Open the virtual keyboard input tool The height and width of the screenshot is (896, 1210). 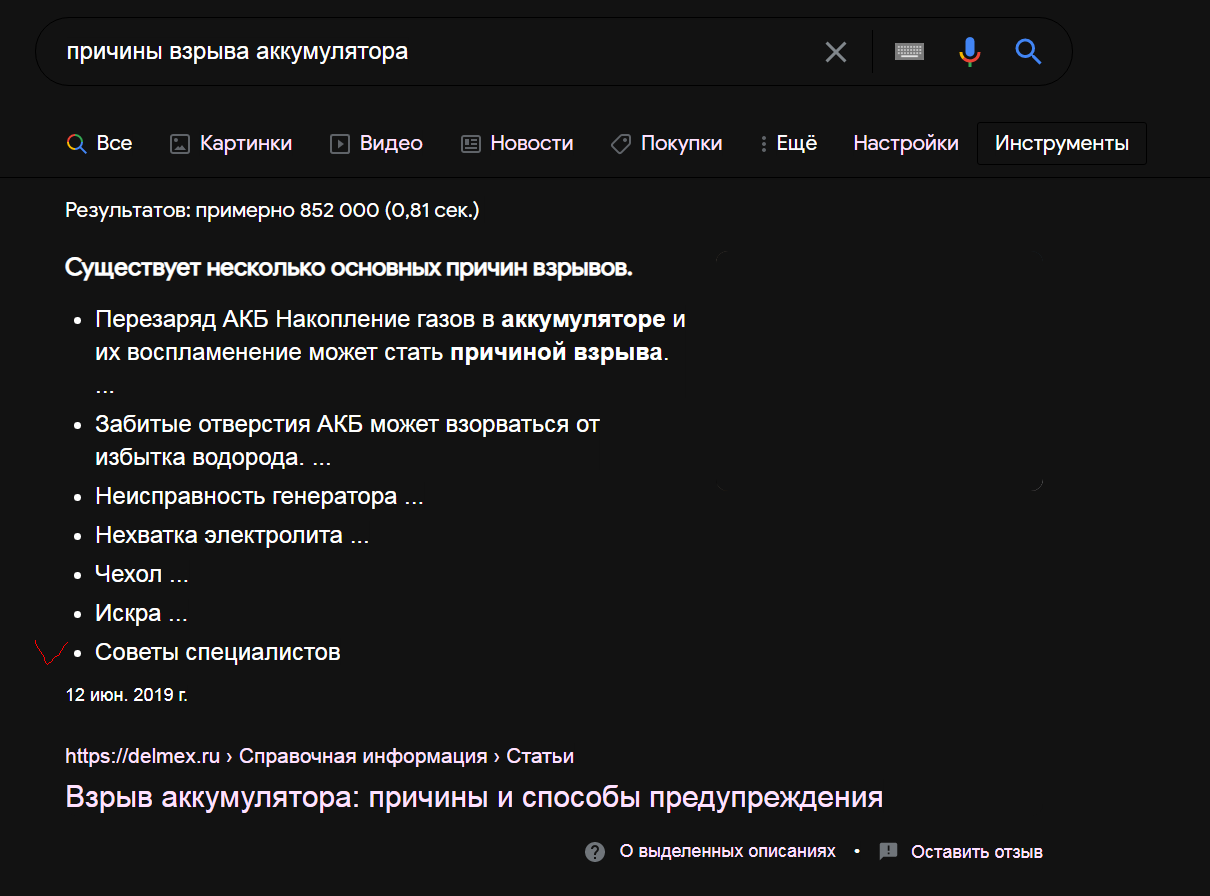point(909,52)
